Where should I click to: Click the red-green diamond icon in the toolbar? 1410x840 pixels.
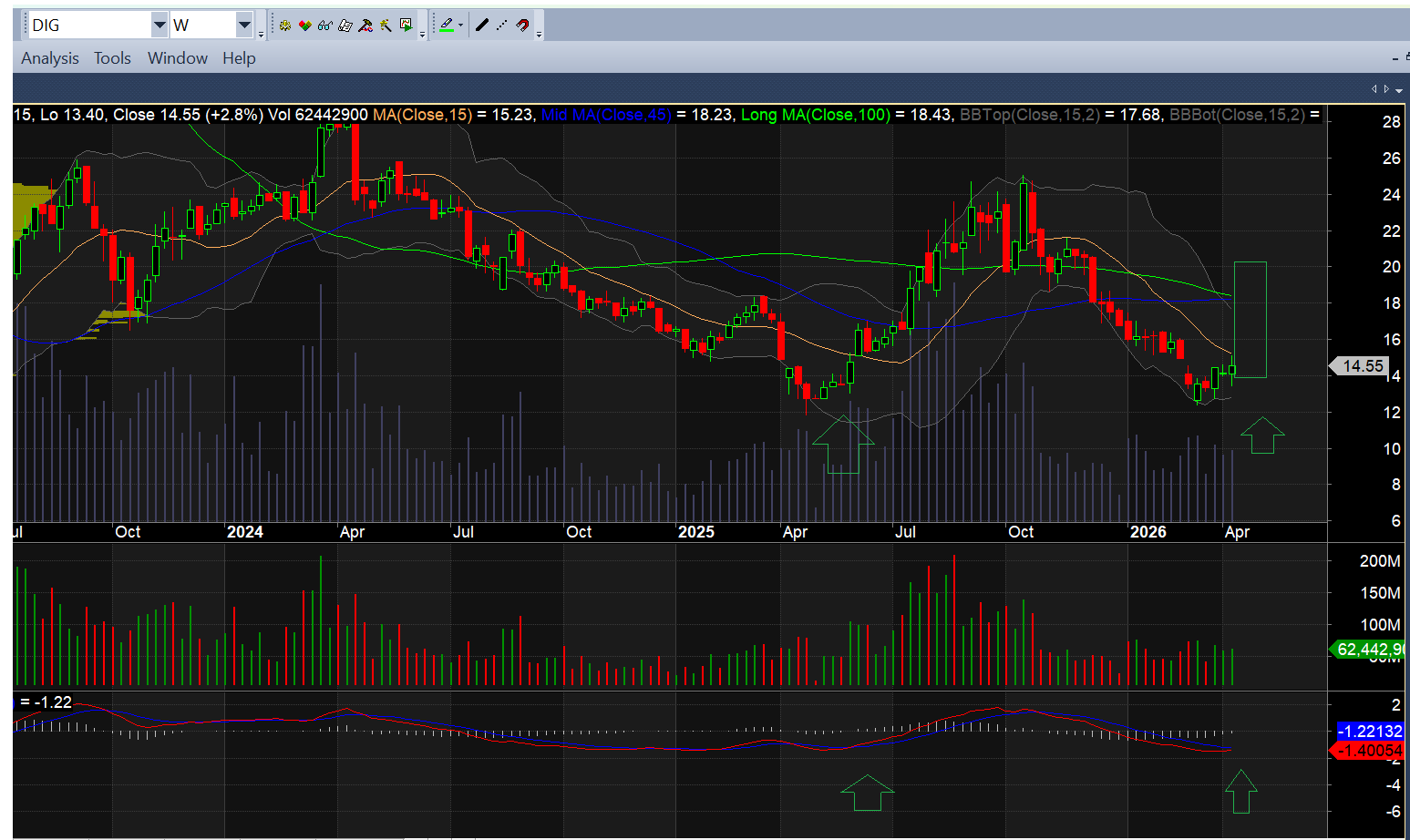pos(305,26)
